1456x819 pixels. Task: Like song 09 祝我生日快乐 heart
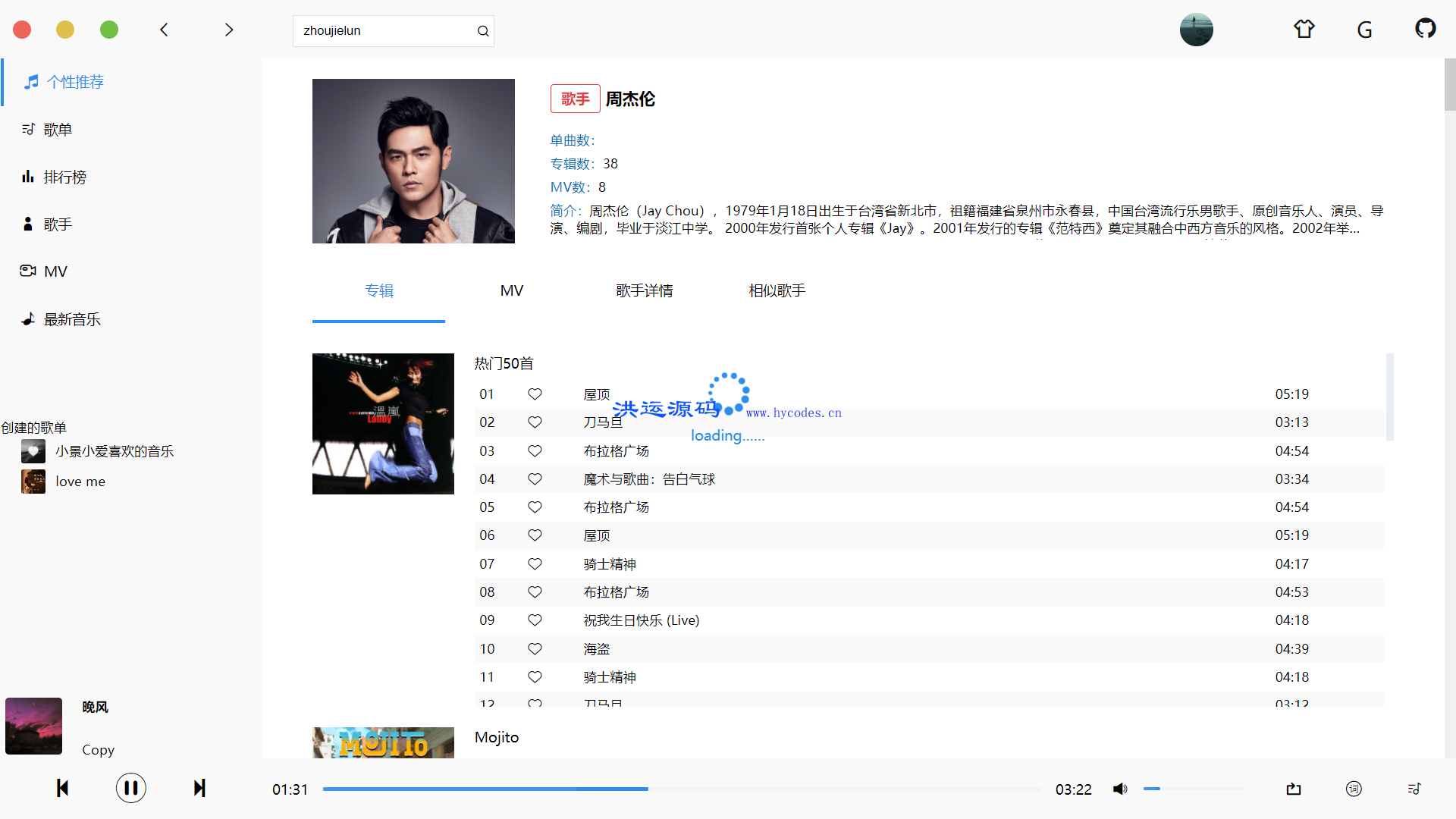[535, 620]
